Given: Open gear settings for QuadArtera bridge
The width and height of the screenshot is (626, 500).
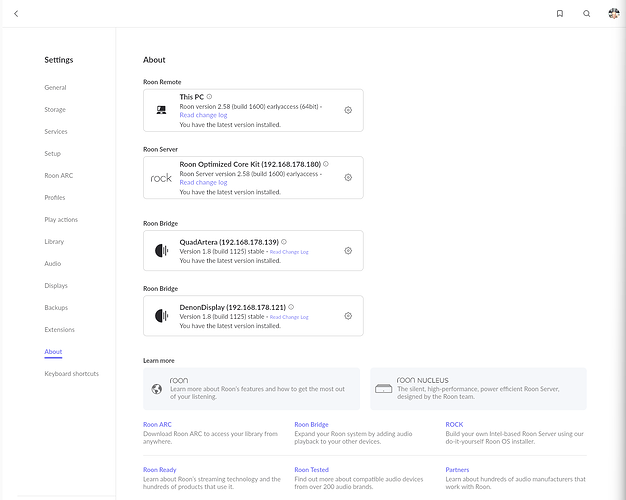Looking at the screenshot, I should click(x=348, y=251).
